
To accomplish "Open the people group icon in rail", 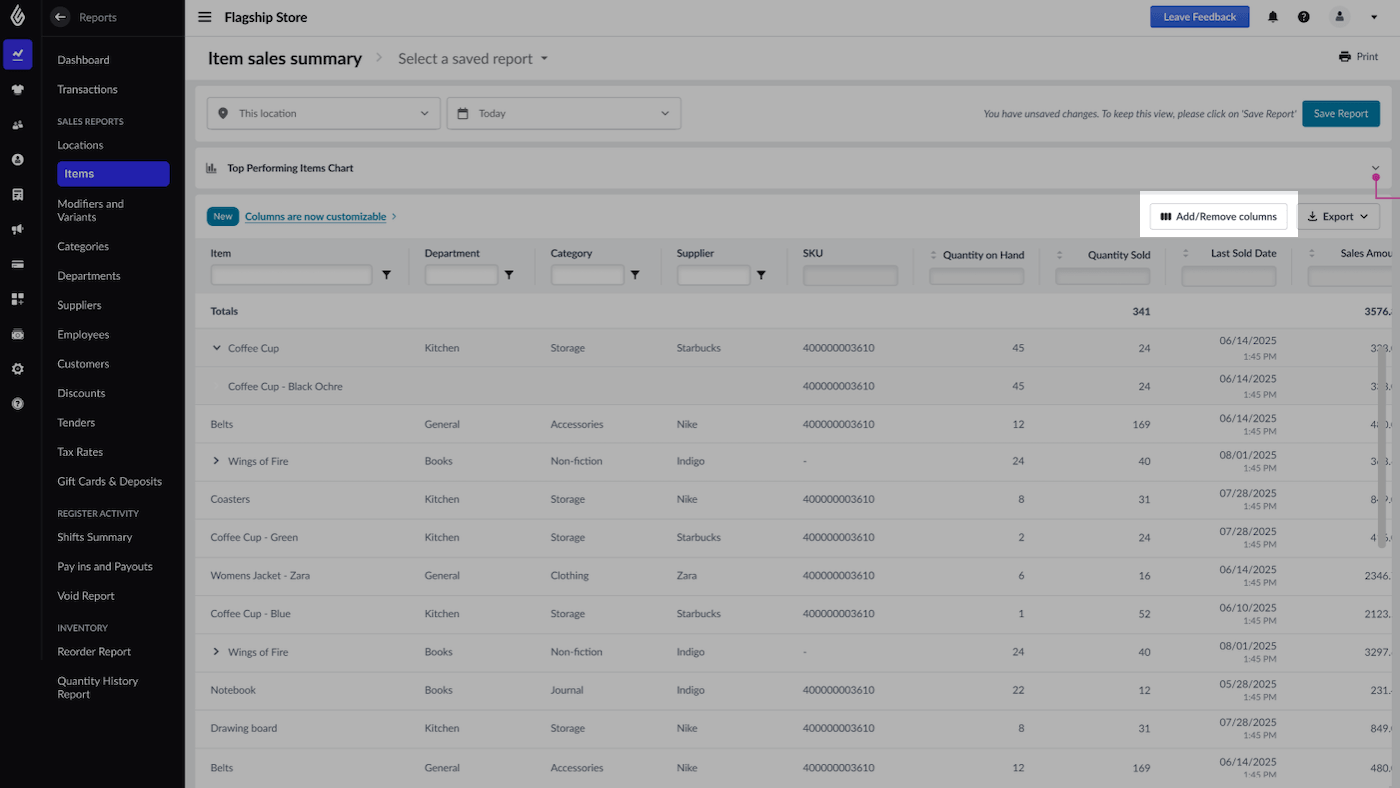I will (17, 124).
